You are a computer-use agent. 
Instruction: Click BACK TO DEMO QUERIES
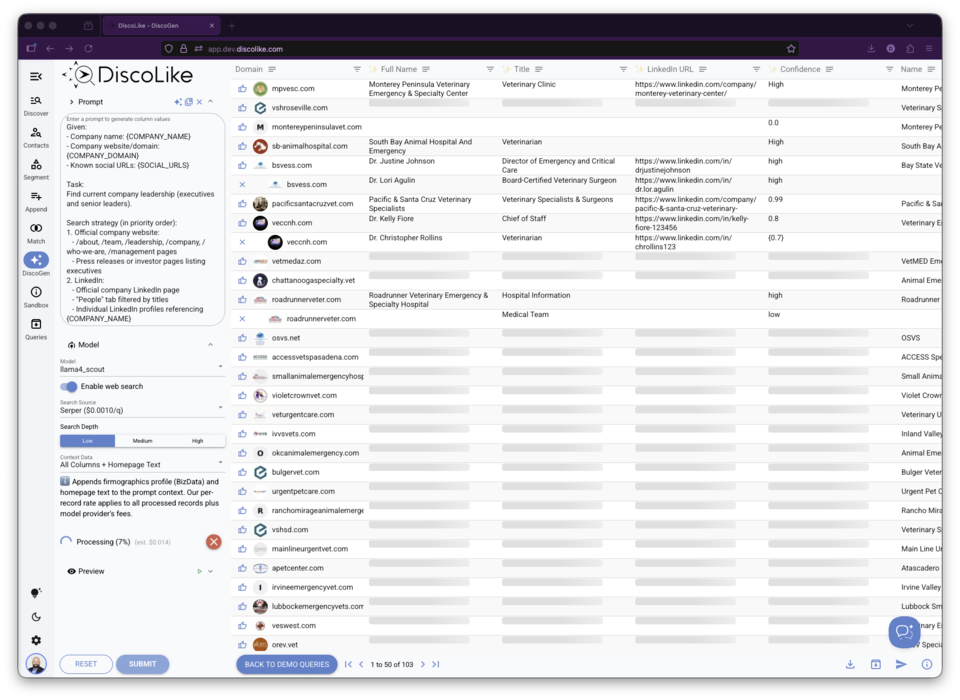(x=286, y=664)
